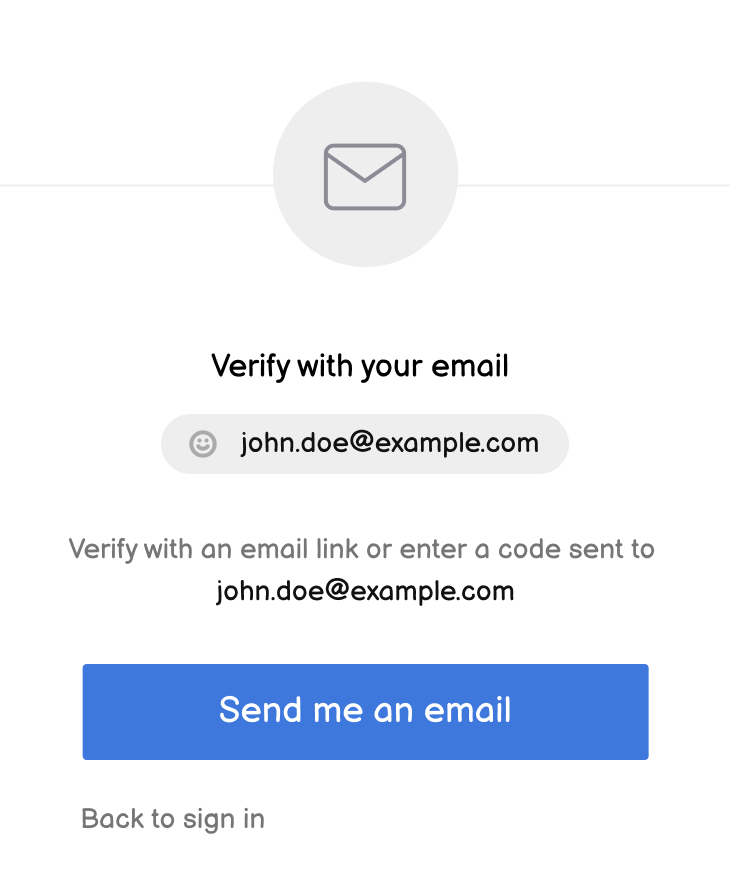Click the john.doe@example.com identifier pill text
The image size is (730, 896).
pos(389,443)
